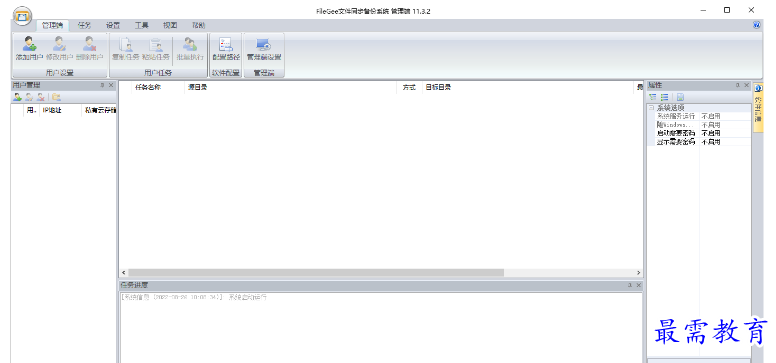The width and height of the screenshot is (776, 363).
Task: Click the 粘贴任务 ribbon icon
Action: 156,49
